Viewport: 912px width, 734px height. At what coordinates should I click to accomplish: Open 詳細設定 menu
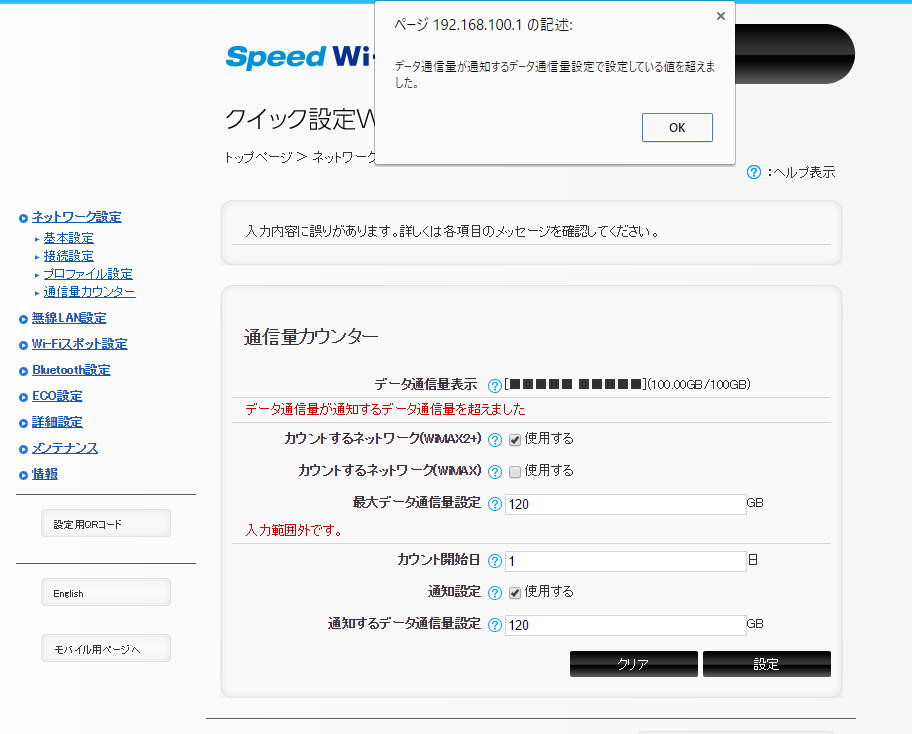[x=57, y=422]
